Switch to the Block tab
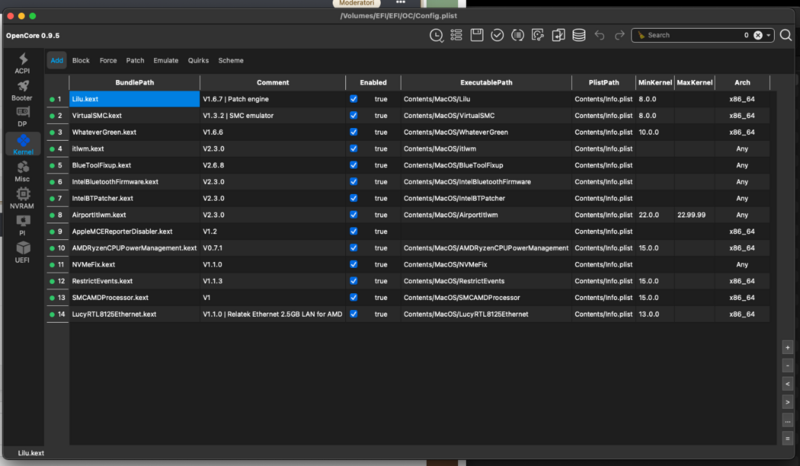The height and width of the screenshot is (466, 800). coord(81,60)
